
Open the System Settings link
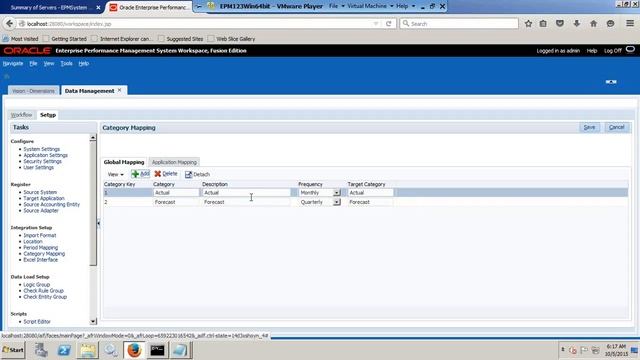(x=41, y=149)
